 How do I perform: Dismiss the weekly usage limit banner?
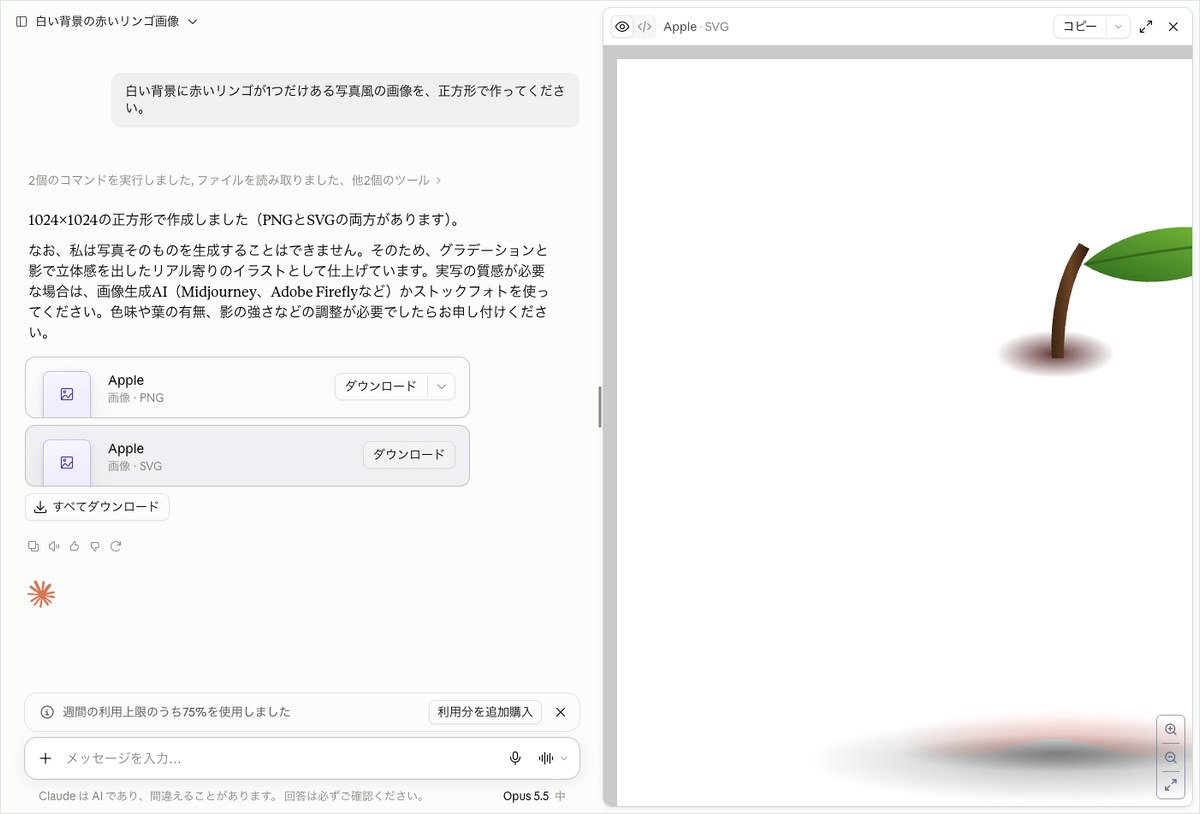pyautogui.click(x=560, y=712)
